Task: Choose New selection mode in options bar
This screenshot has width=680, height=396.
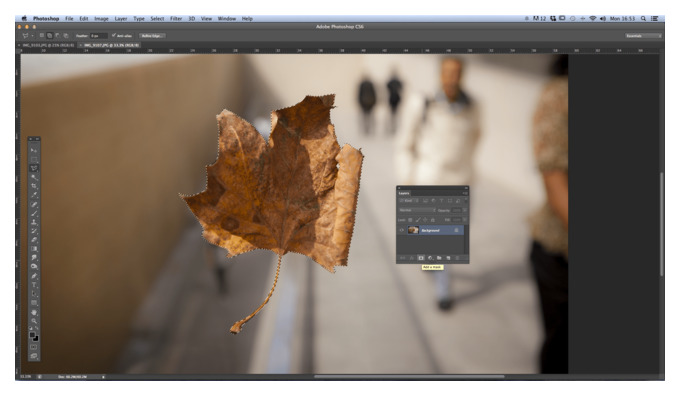Action: (x=42, y=36)
